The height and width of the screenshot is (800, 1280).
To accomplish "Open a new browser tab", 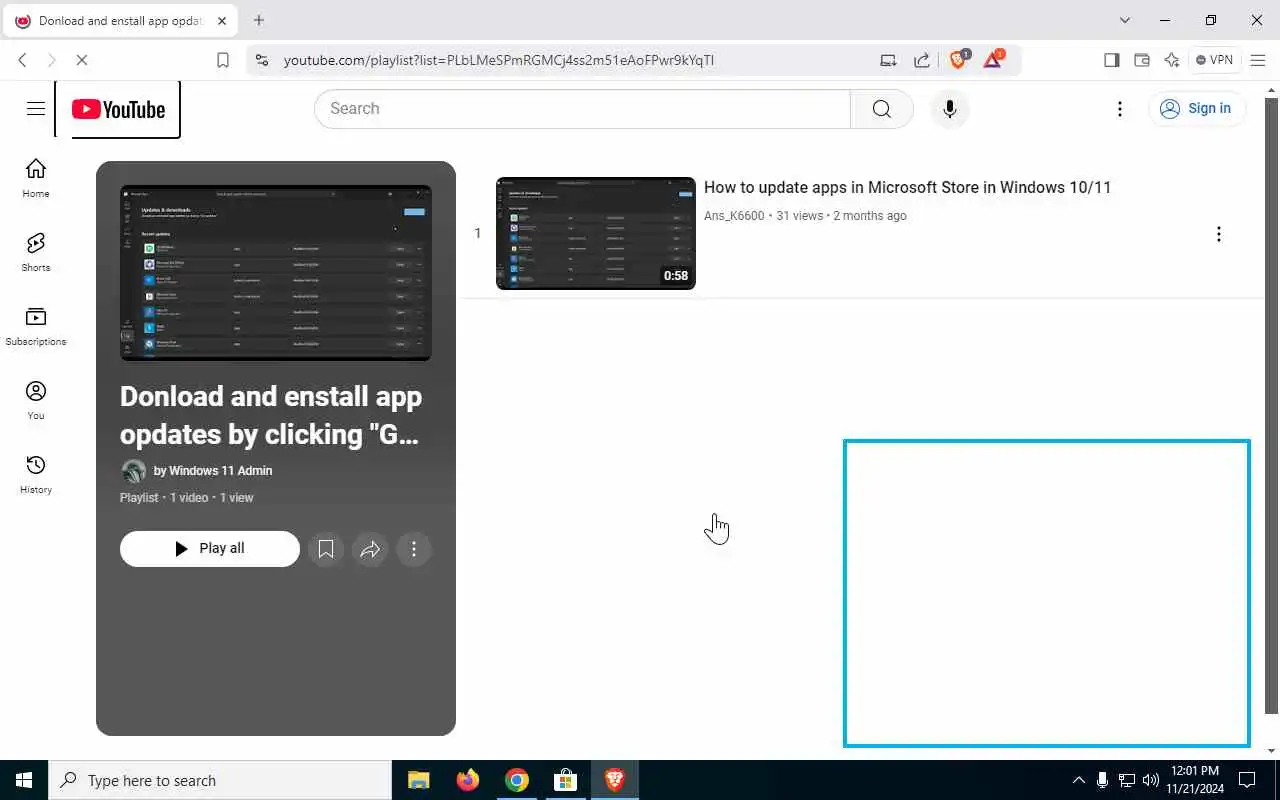I will pos(259,20).
